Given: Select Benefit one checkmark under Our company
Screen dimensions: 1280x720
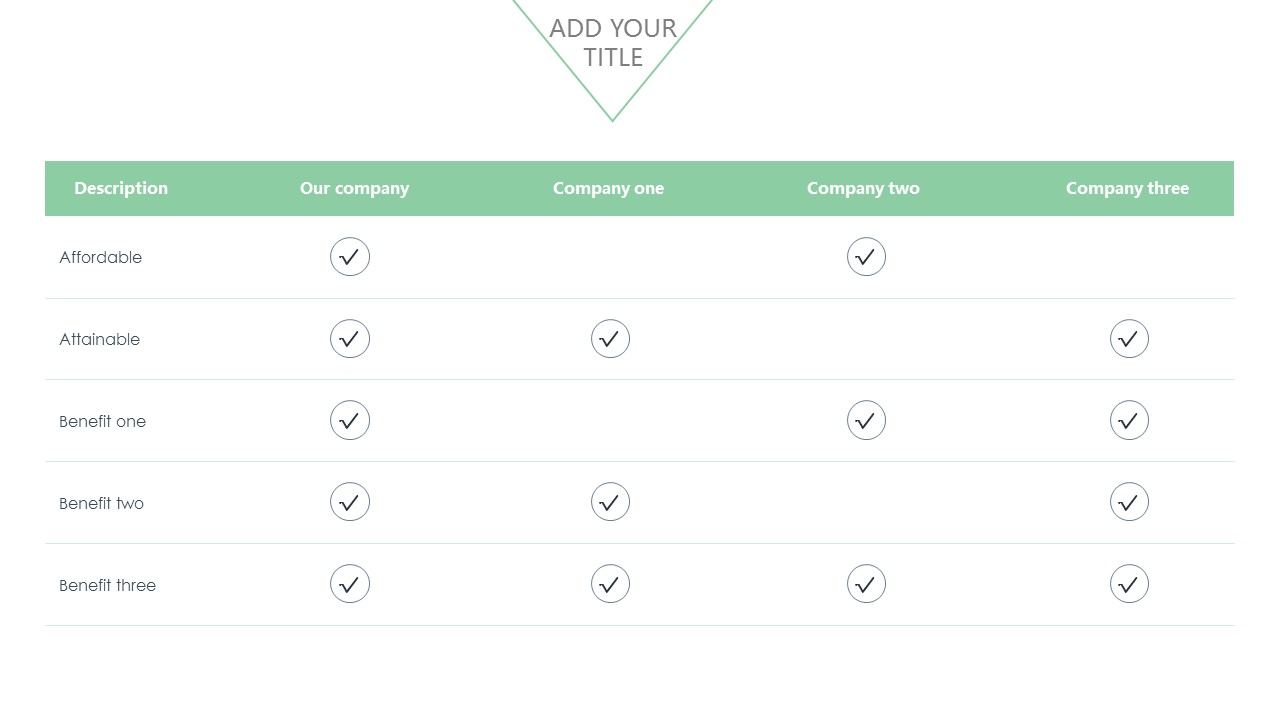Looking at the screenshot, I should [x=350, y=421].
